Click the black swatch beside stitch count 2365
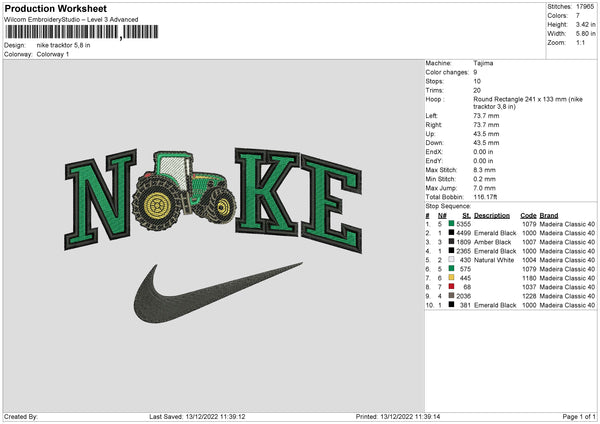This screenshot has height=424, width=600. coord(452,251)
